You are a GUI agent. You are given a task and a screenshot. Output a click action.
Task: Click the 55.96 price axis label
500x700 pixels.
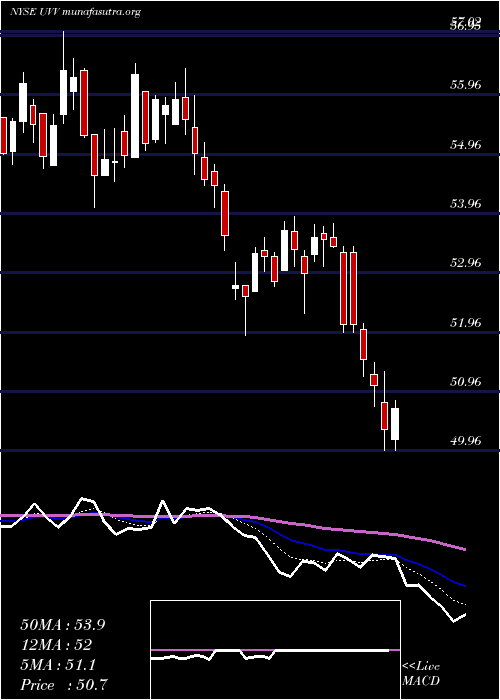pos(465,84)
